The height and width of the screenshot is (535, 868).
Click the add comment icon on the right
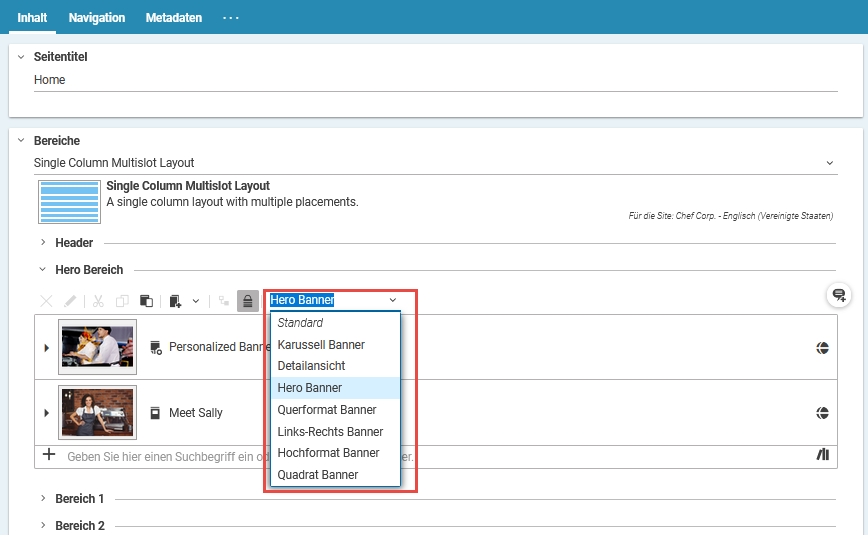point(839,295)
